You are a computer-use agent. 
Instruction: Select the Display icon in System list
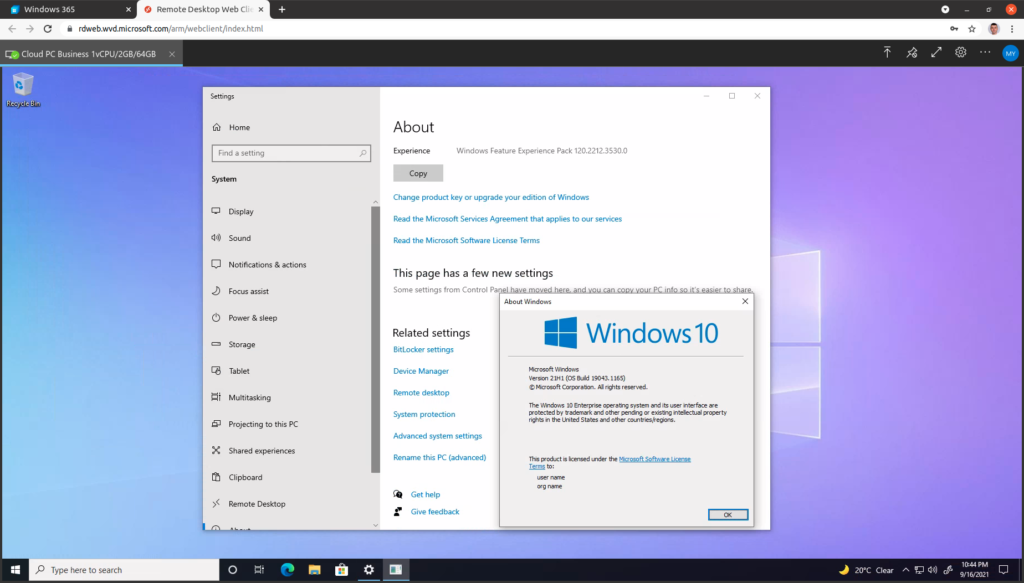tap(216, 211)
